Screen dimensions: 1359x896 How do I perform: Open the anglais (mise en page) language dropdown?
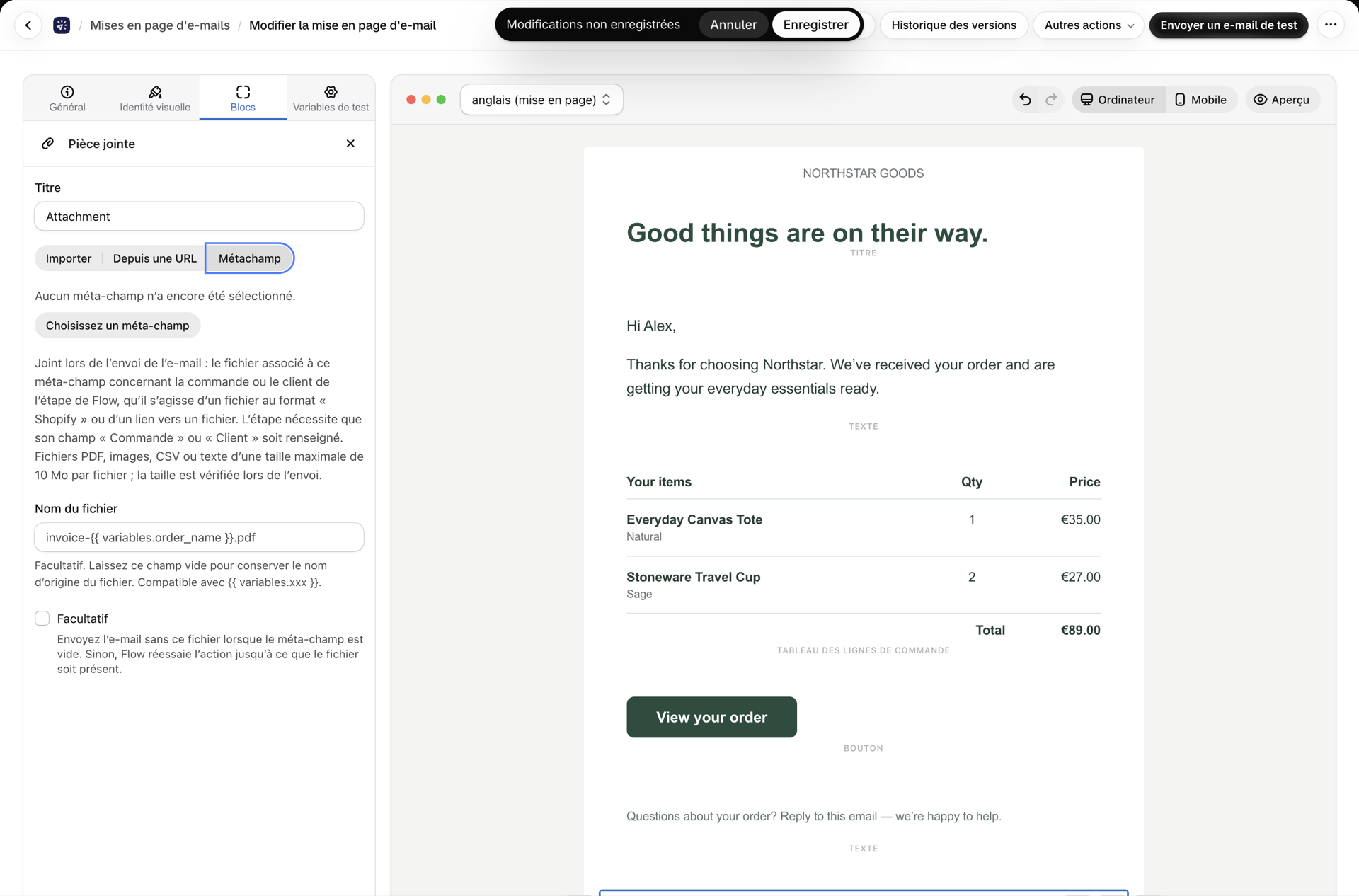[x=541, y=100]
